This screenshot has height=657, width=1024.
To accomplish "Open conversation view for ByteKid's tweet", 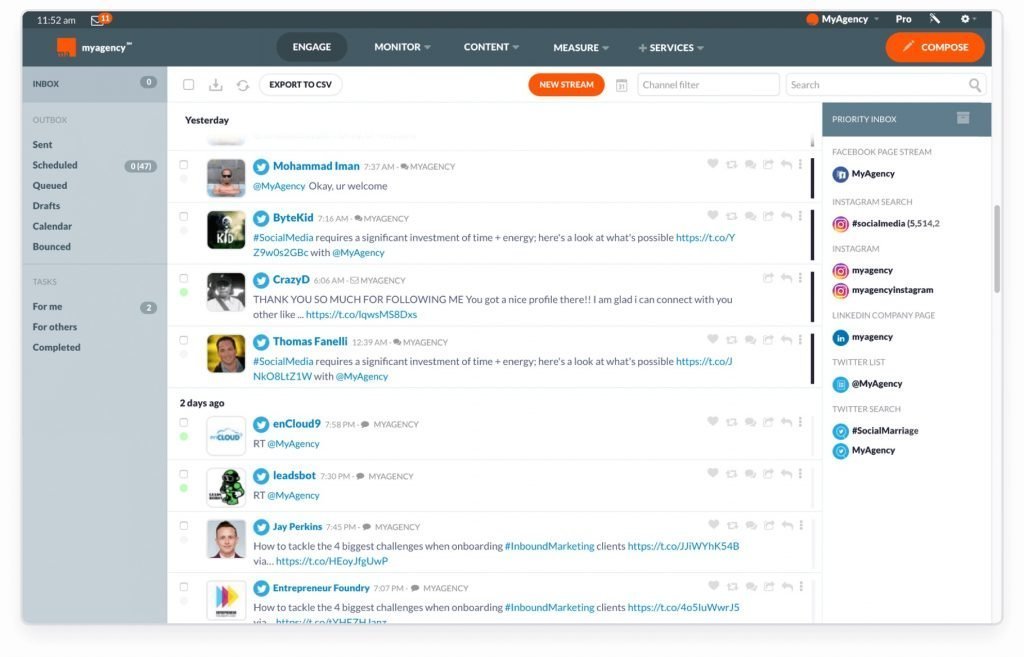I will point(750,216).
